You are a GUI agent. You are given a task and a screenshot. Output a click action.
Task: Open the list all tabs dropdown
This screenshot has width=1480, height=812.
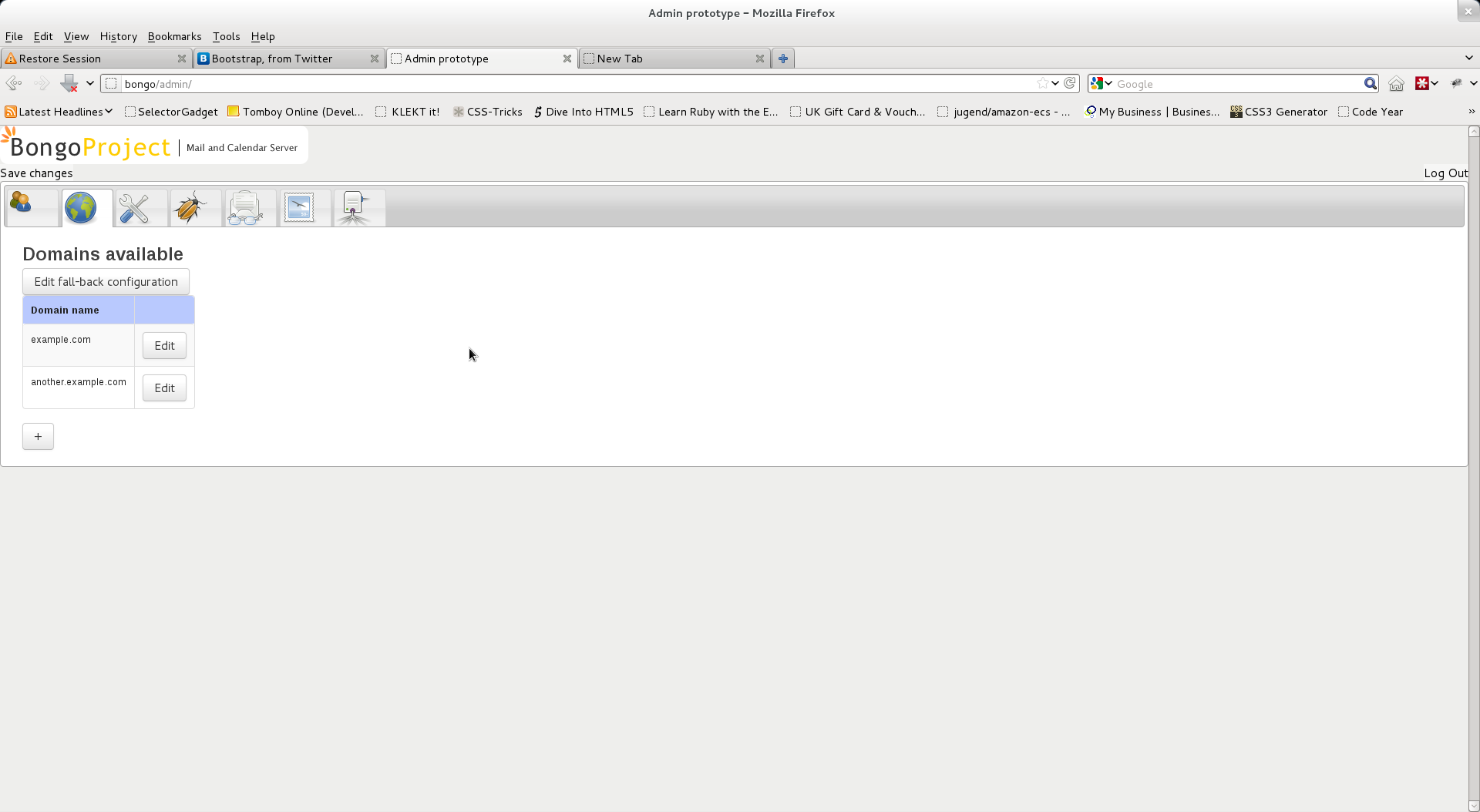coord(1469,58)
